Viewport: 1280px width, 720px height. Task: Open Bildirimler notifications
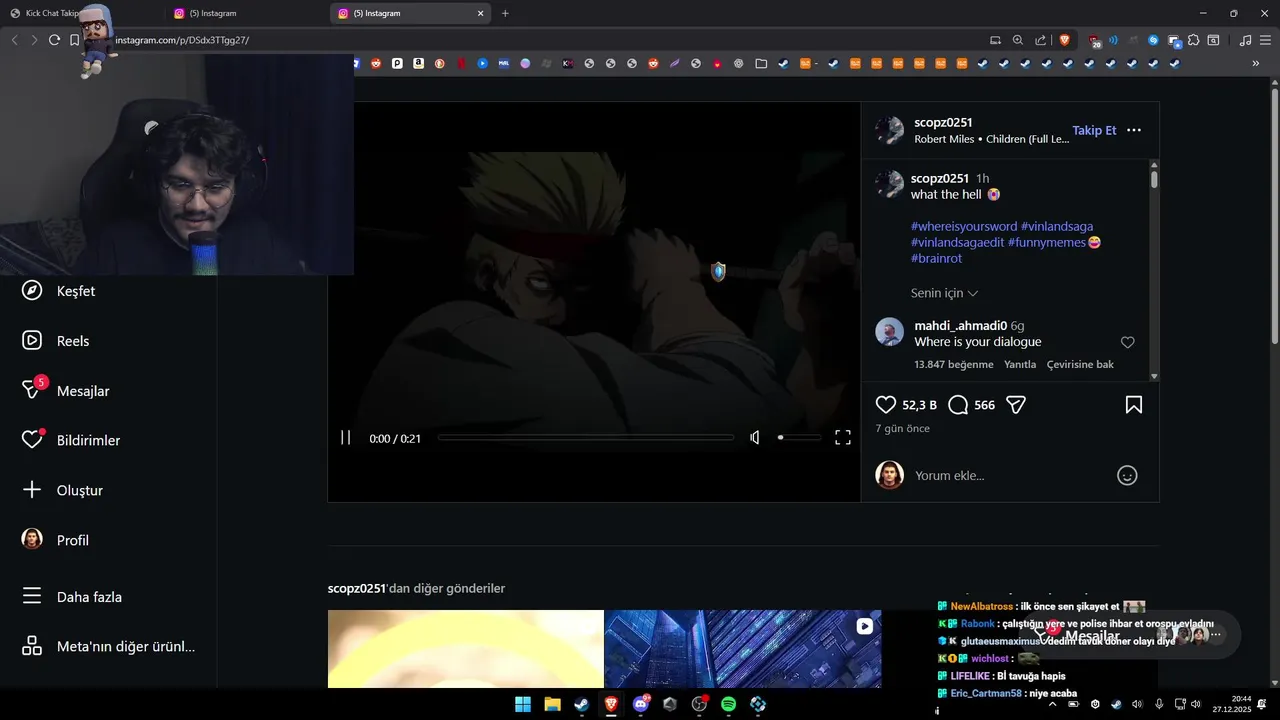coord(71,440)
